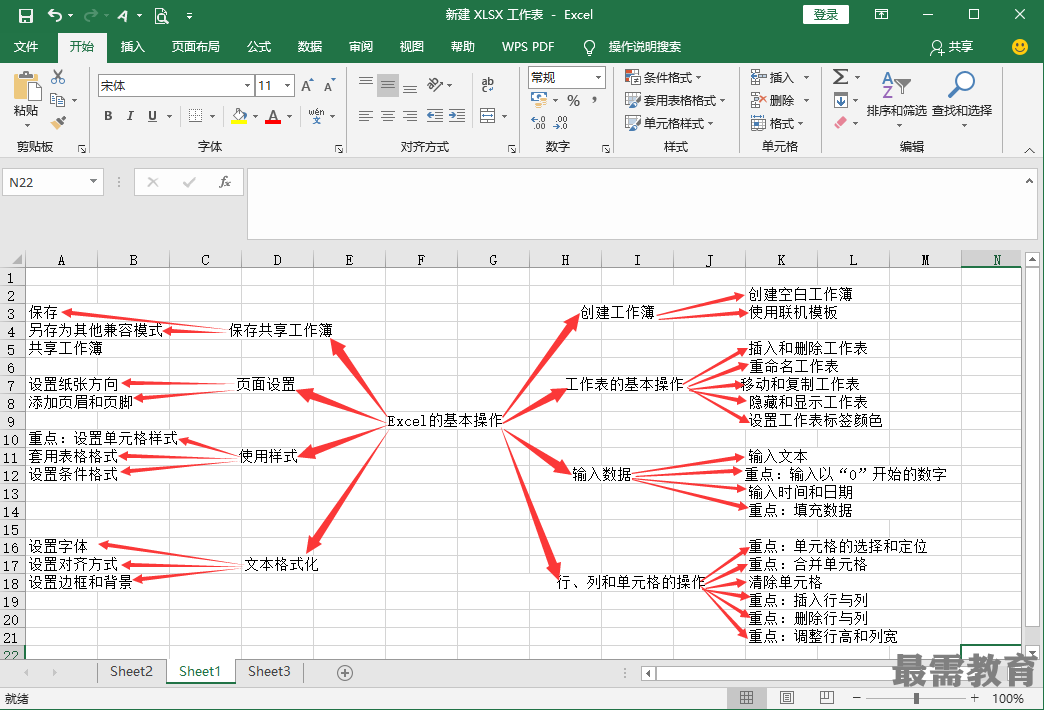This screenshot has height=710, width=1044.
Task: Click the zoom slider handle
Action: tap(916, 698)
